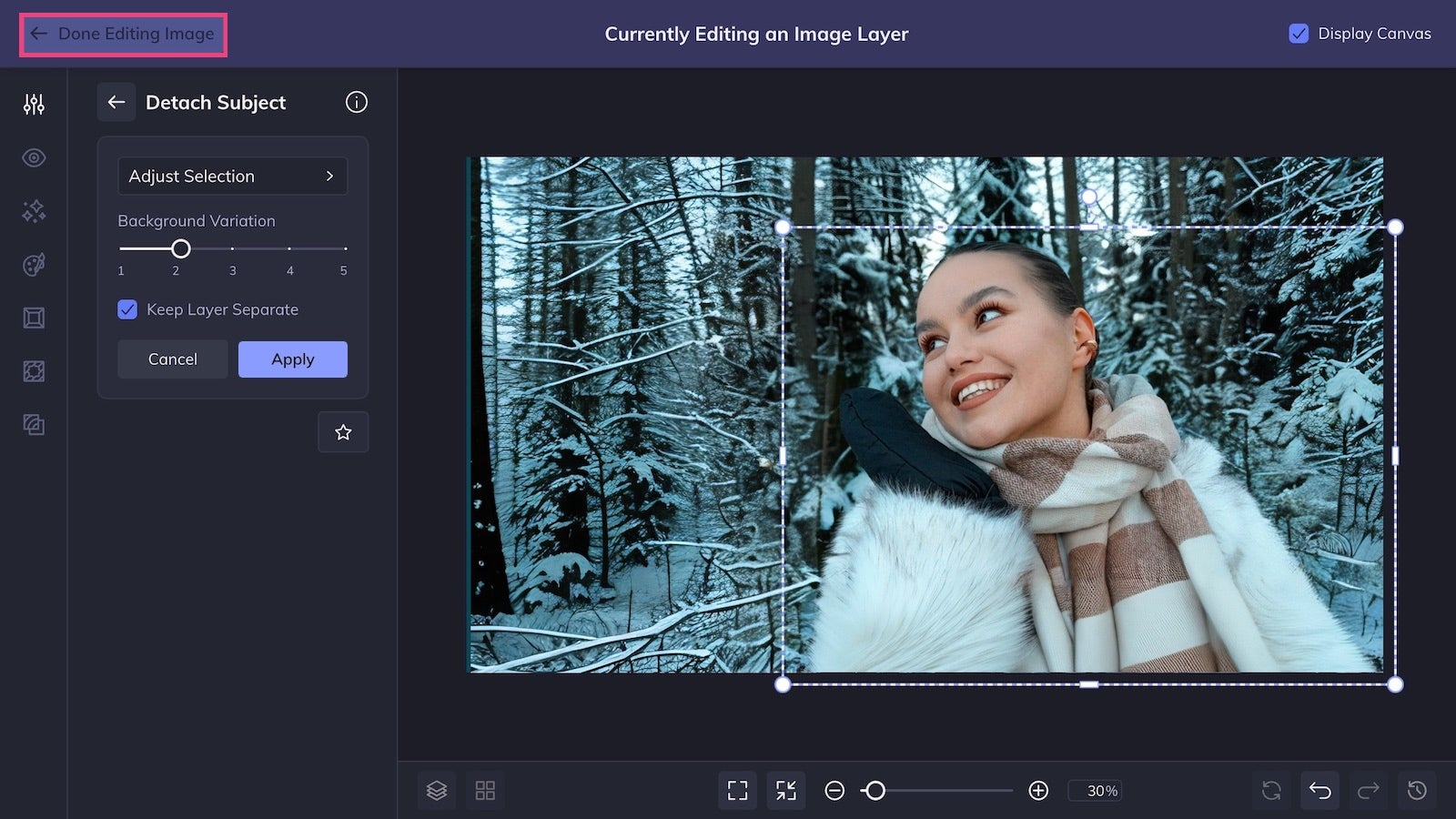Zoom in with the plus icon
Viewport: 1456px width, 819px height.
(1038, 791)
